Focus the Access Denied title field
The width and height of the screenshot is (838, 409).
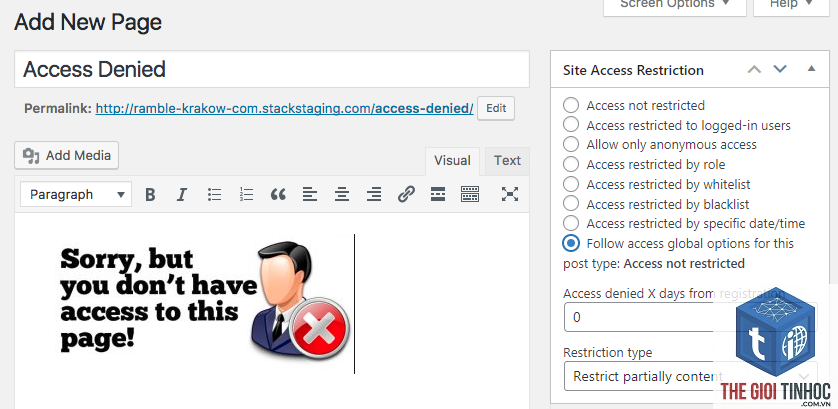(271, 70)
